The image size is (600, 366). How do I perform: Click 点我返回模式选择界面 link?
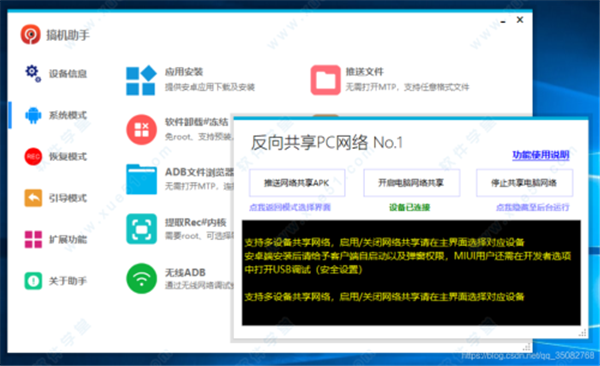290,208
